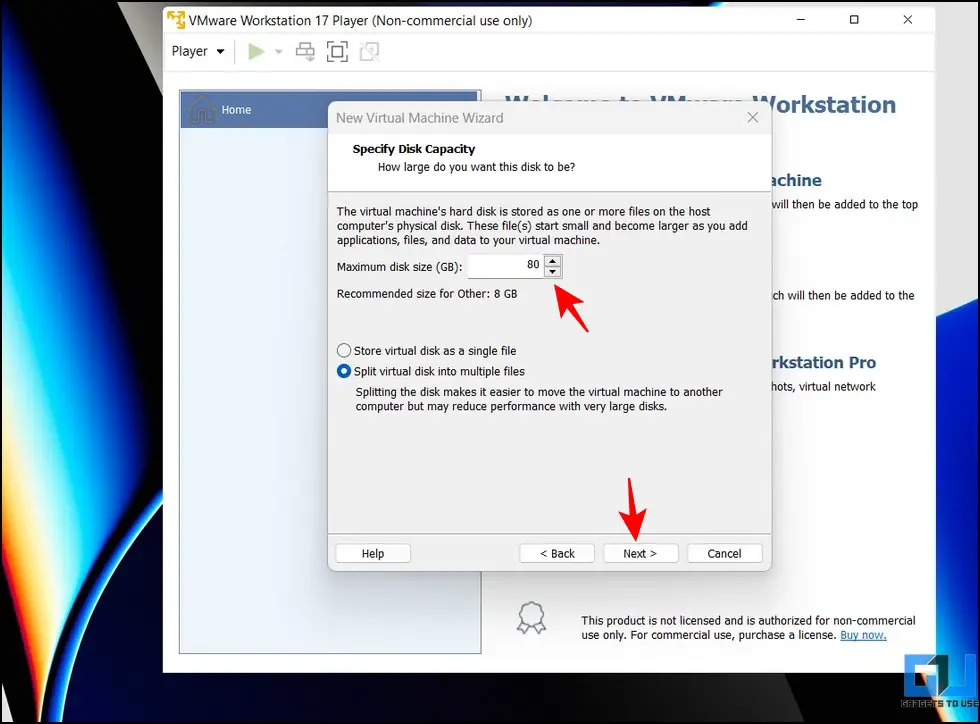Proceed with the Next > button
The image size is (980, 724).
click(x=641, y=553)
